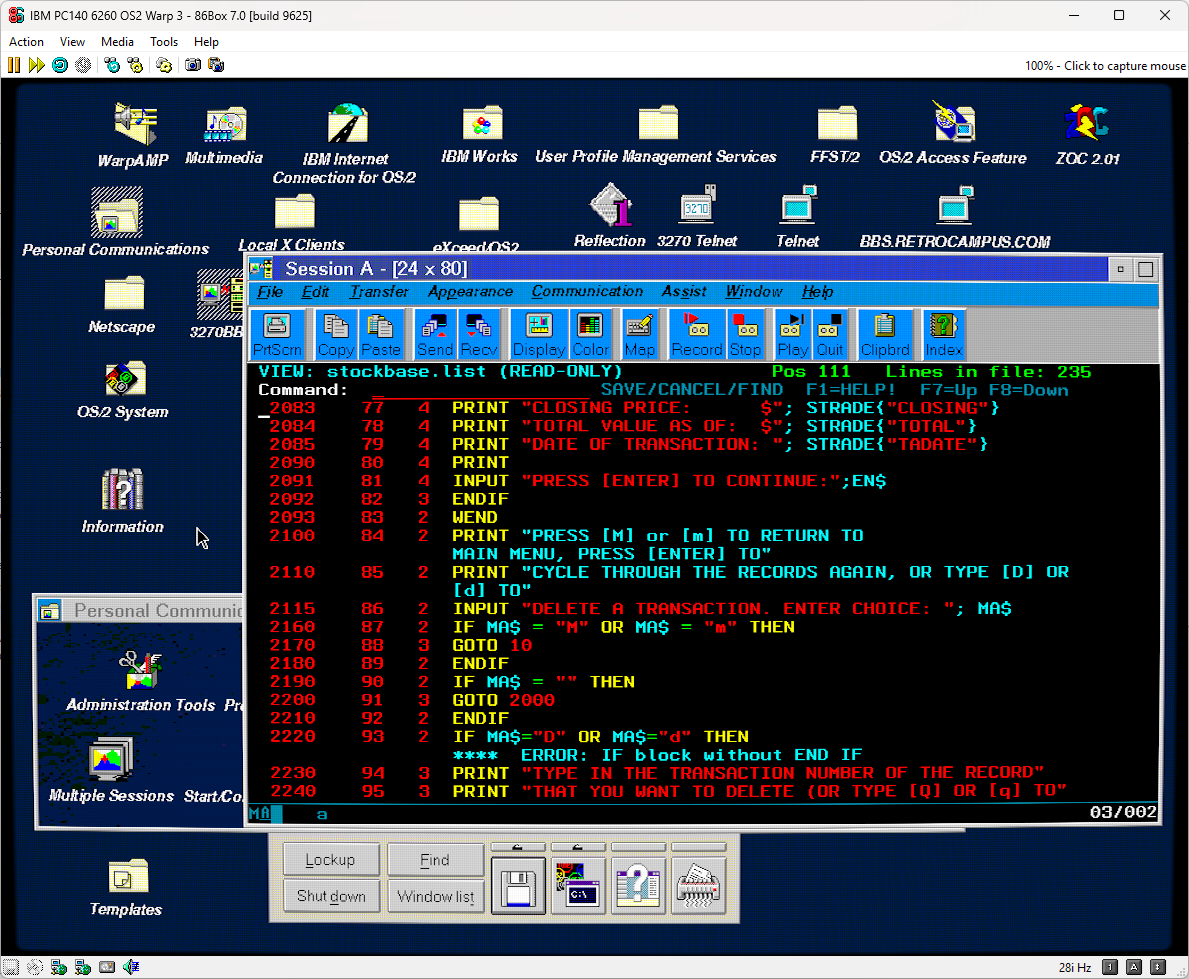Screen dimensions: 1189x979
Task: Start macro Record toolbar icon
Action: [x=697, y=334]
